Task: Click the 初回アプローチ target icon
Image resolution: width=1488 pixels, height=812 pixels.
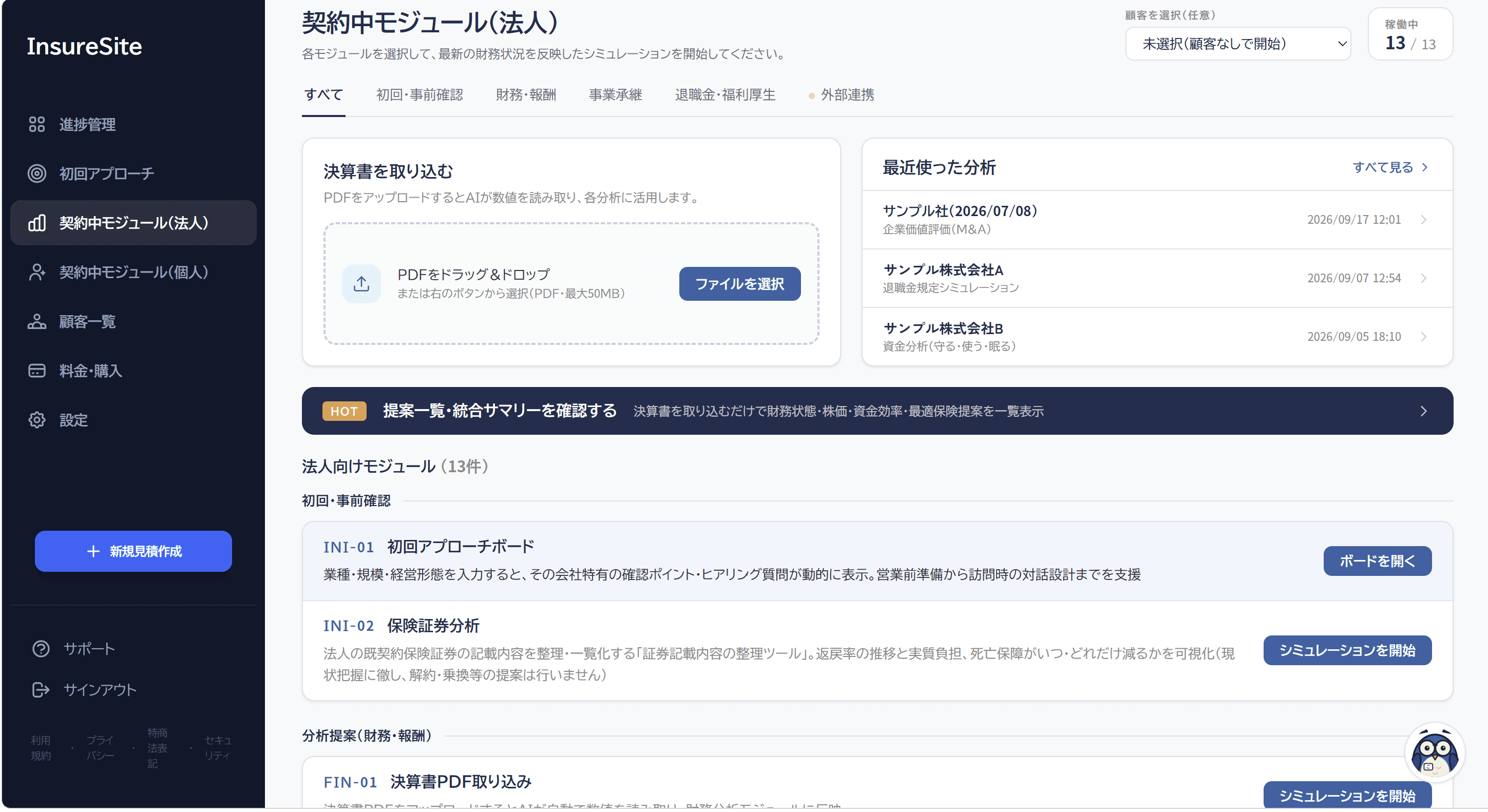Action: click(37, 173)
